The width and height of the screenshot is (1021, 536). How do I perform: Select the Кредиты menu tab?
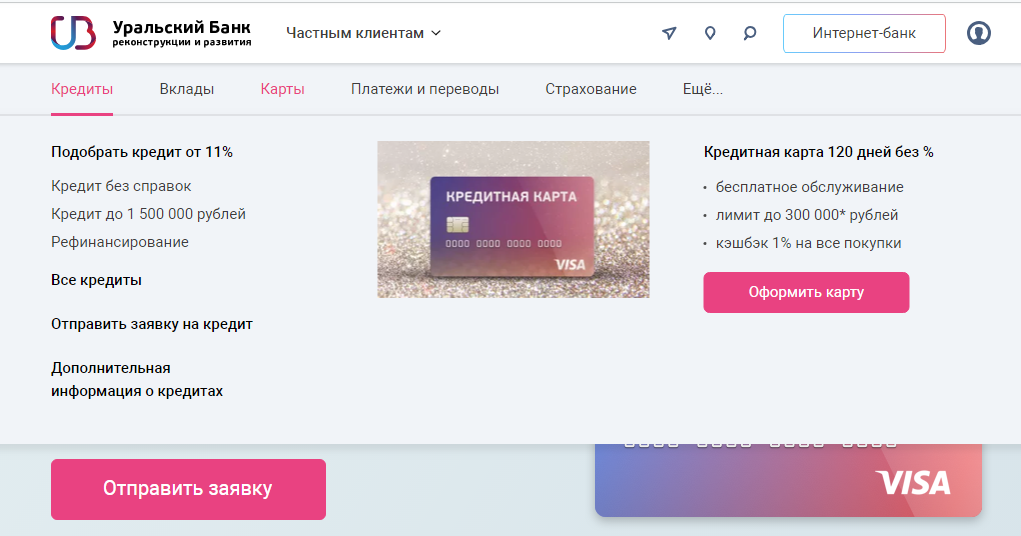point(82,89)
